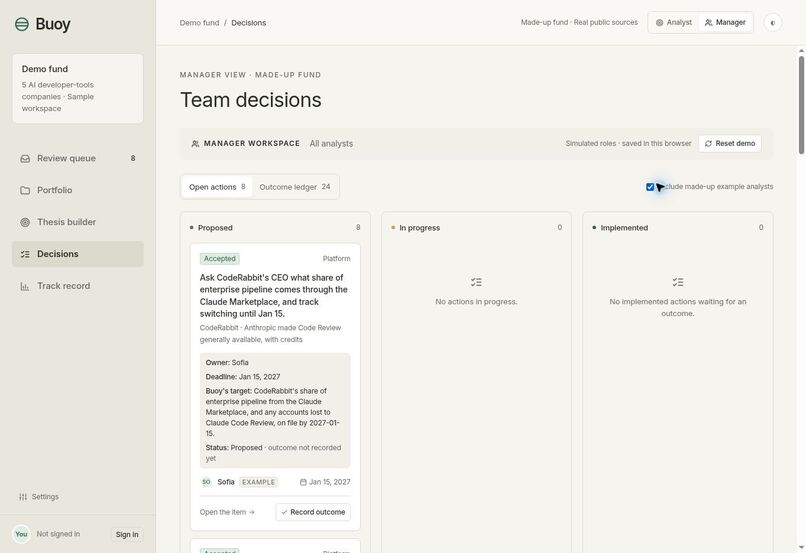Click the 'Not signed in' label
Image resolution: width=806 pixels, height=553 pixels.
point(58,534)
